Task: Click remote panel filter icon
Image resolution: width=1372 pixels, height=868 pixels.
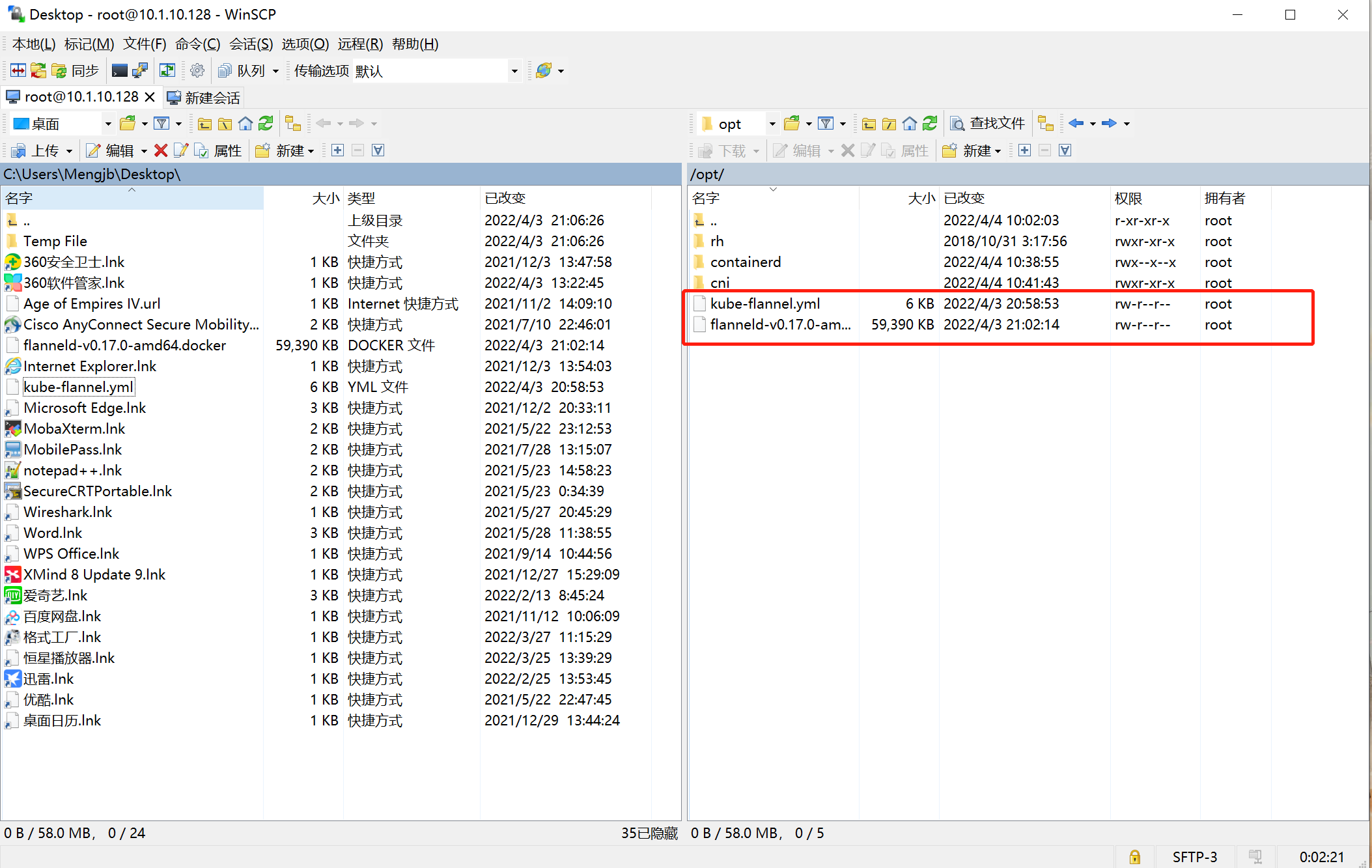Action: pyautogui.click(x=826, y=123)
